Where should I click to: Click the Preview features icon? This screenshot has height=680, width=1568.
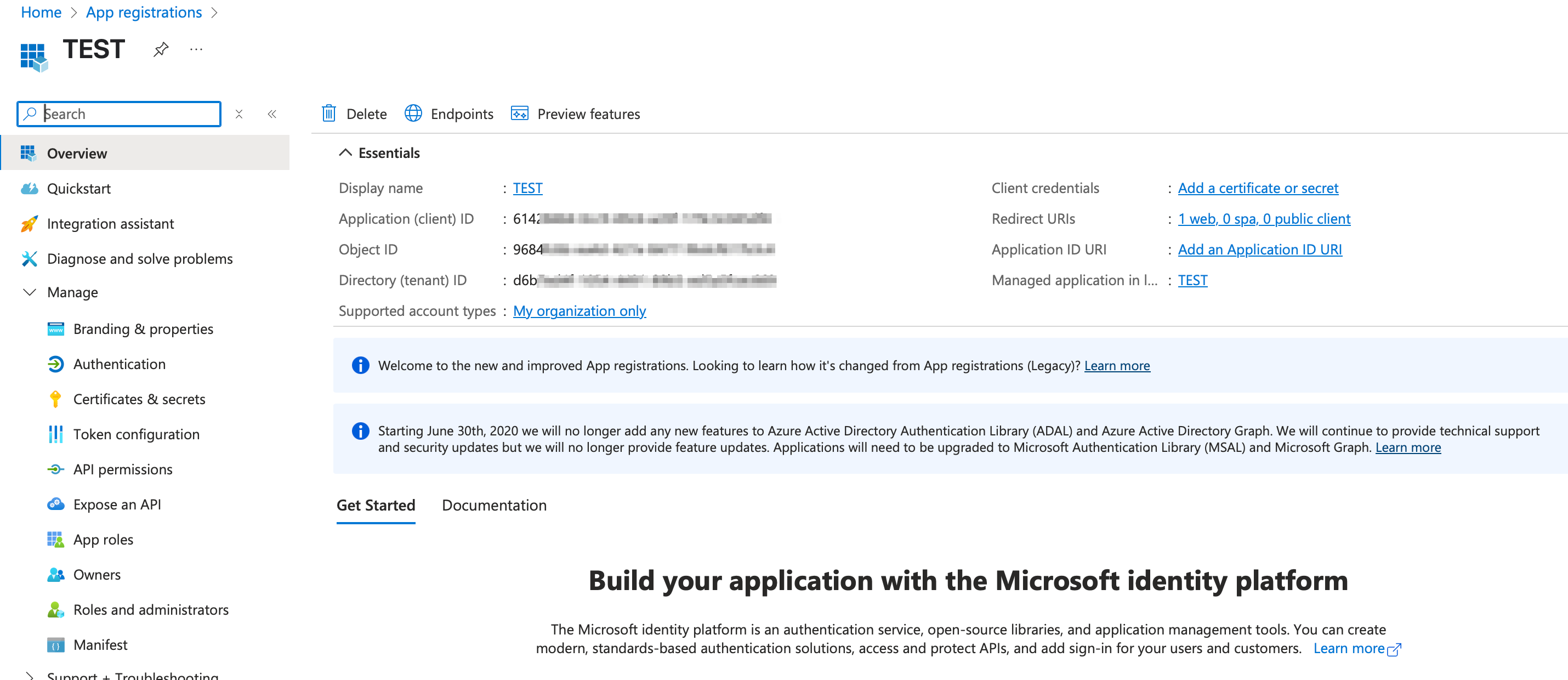click(x=519, y=114)
